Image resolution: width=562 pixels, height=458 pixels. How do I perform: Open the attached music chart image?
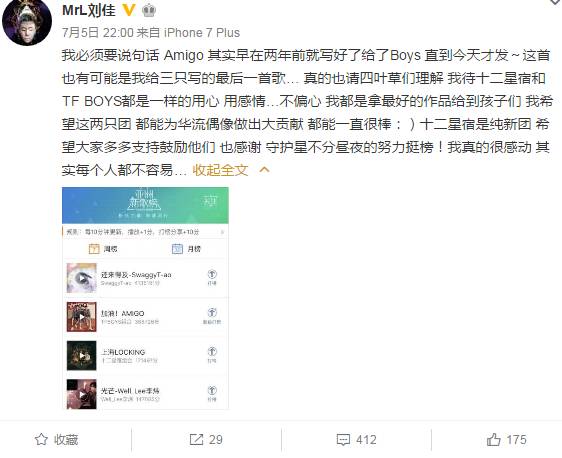(x=145, y=298)
